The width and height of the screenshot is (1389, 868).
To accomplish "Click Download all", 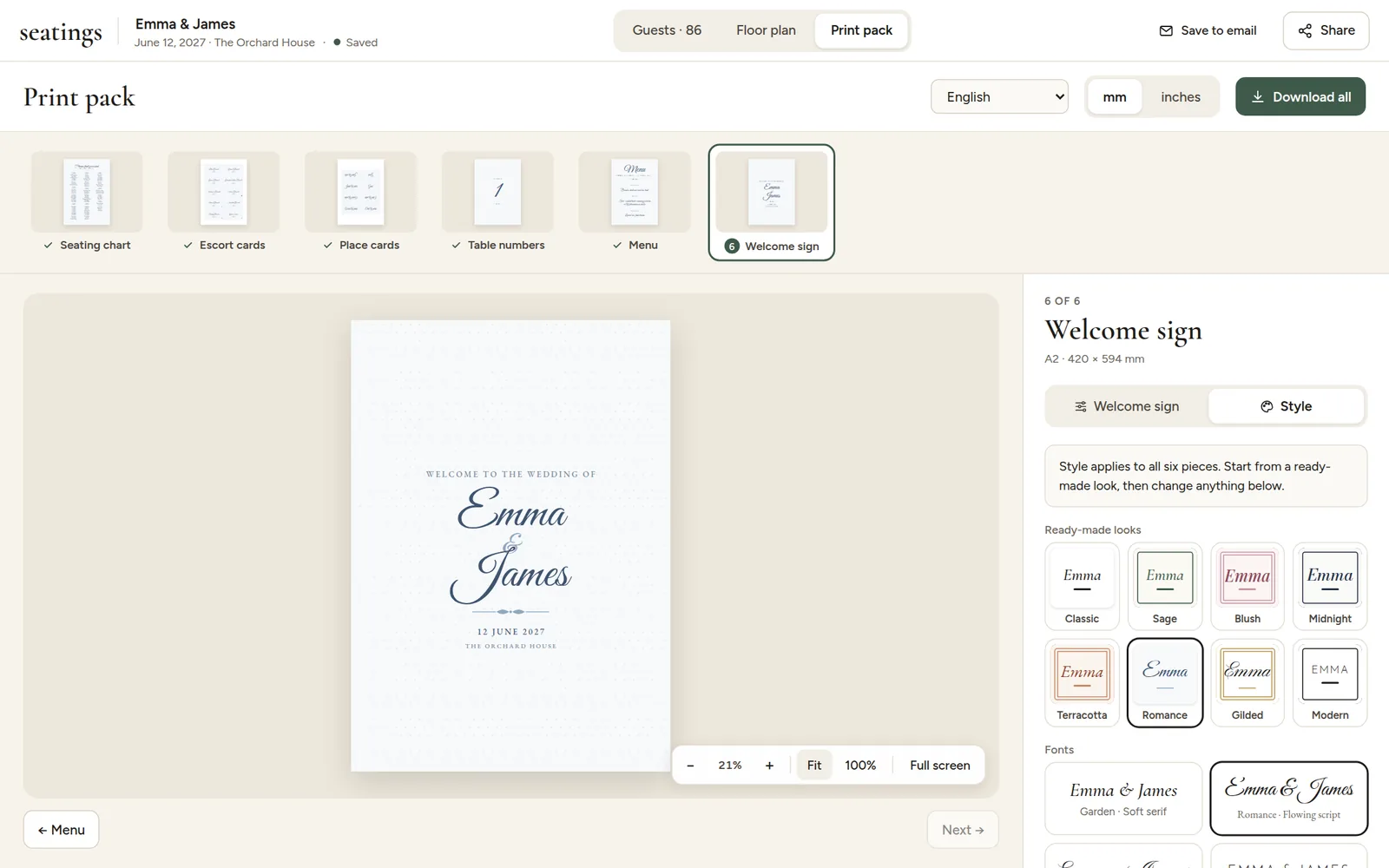I will (1300, 97).
